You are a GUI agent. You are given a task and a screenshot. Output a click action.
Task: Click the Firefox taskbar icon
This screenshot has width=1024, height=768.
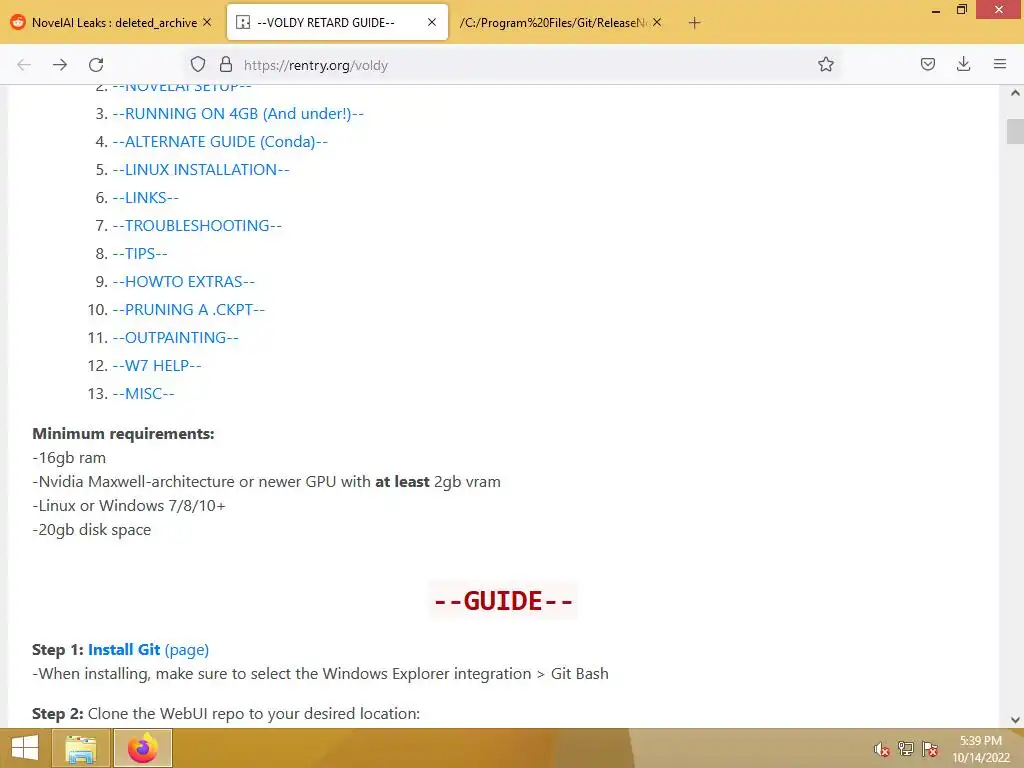(143, 748)
